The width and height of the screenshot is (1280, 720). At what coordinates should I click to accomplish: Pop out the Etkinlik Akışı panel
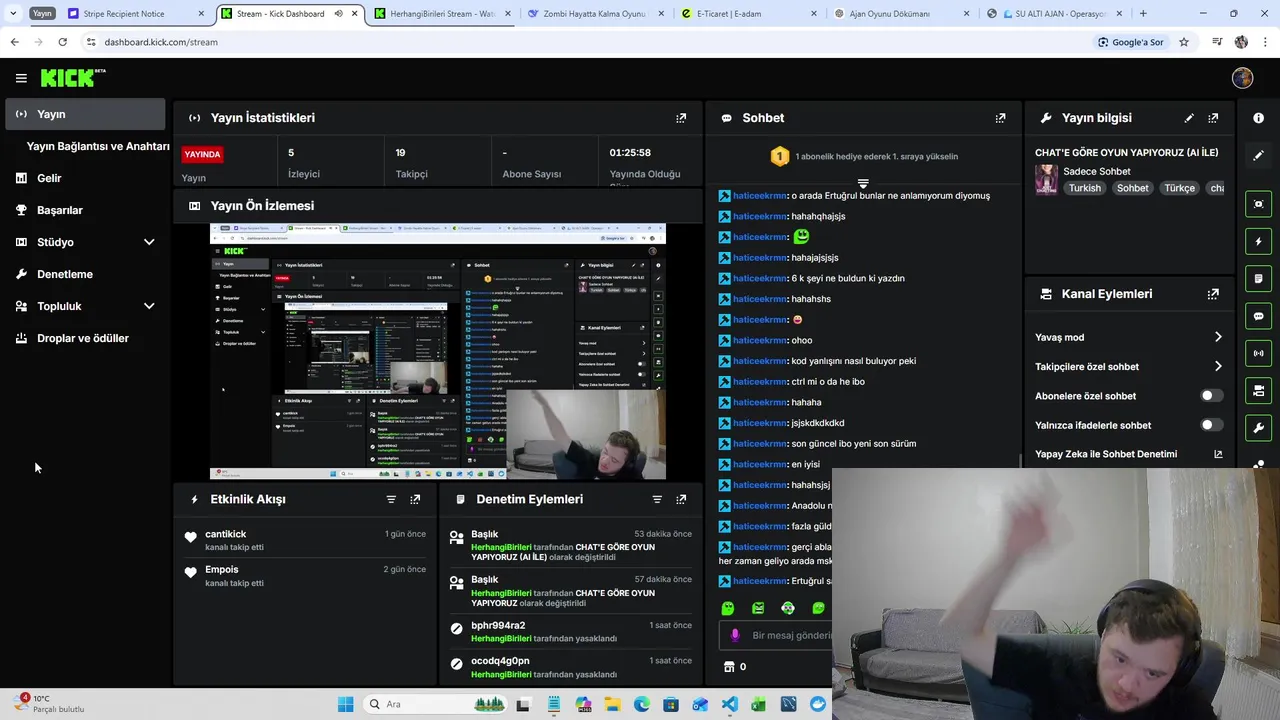coord(415,499)
